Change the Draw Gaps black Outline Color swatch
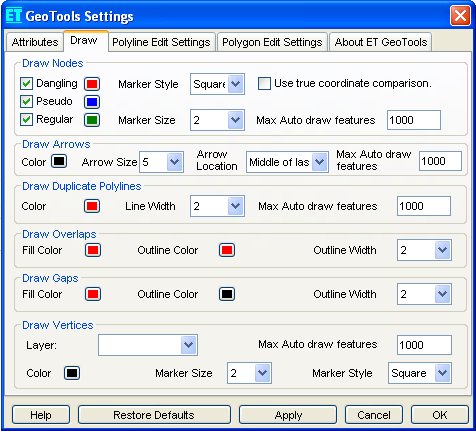This screenshot has height=431, width=476. 227,294
